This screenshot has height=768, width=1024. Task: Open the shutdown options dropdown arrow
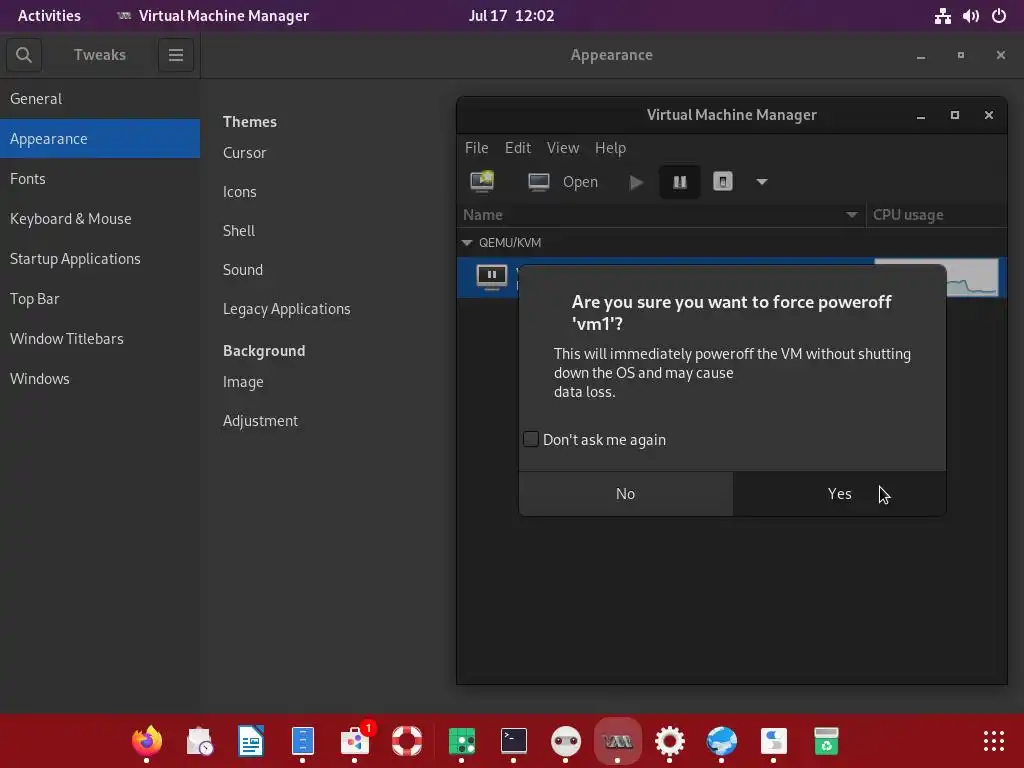pos(761,182)
